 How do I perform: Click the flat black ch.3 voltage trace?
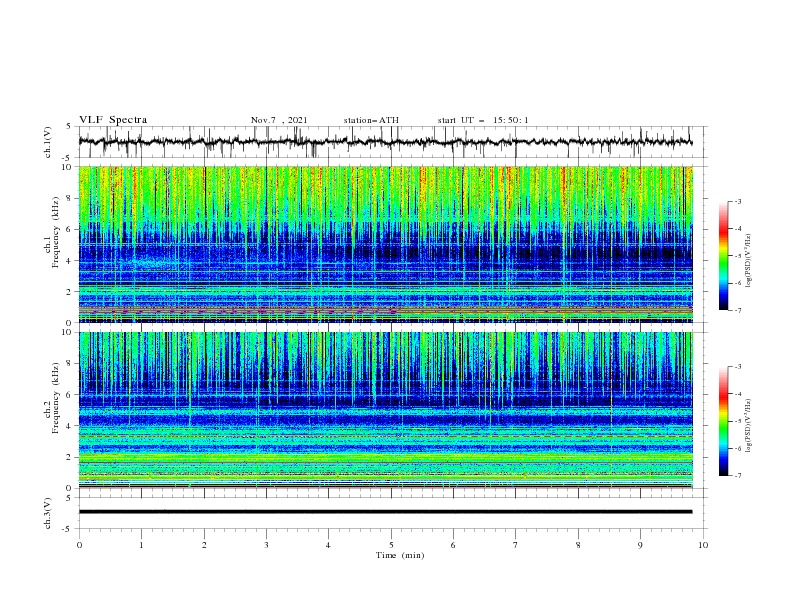click(x=385, y=512)
